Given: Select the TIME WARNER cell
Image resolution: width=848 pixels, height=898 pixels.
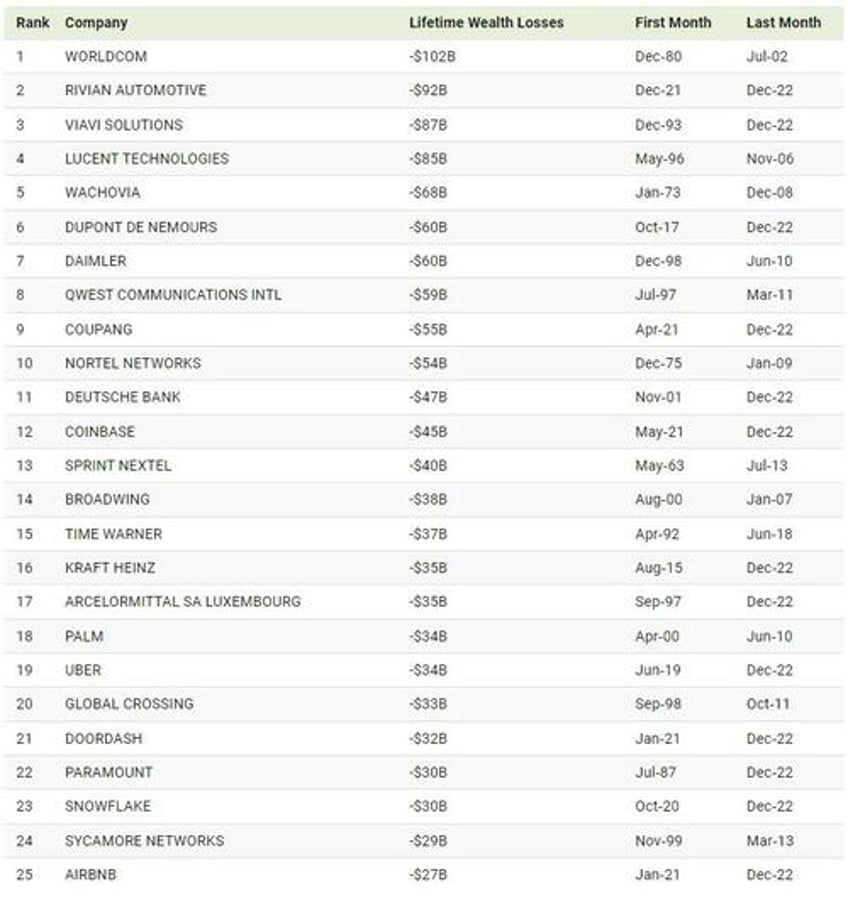Looking at the screenshot, I should tap(113, 534).
